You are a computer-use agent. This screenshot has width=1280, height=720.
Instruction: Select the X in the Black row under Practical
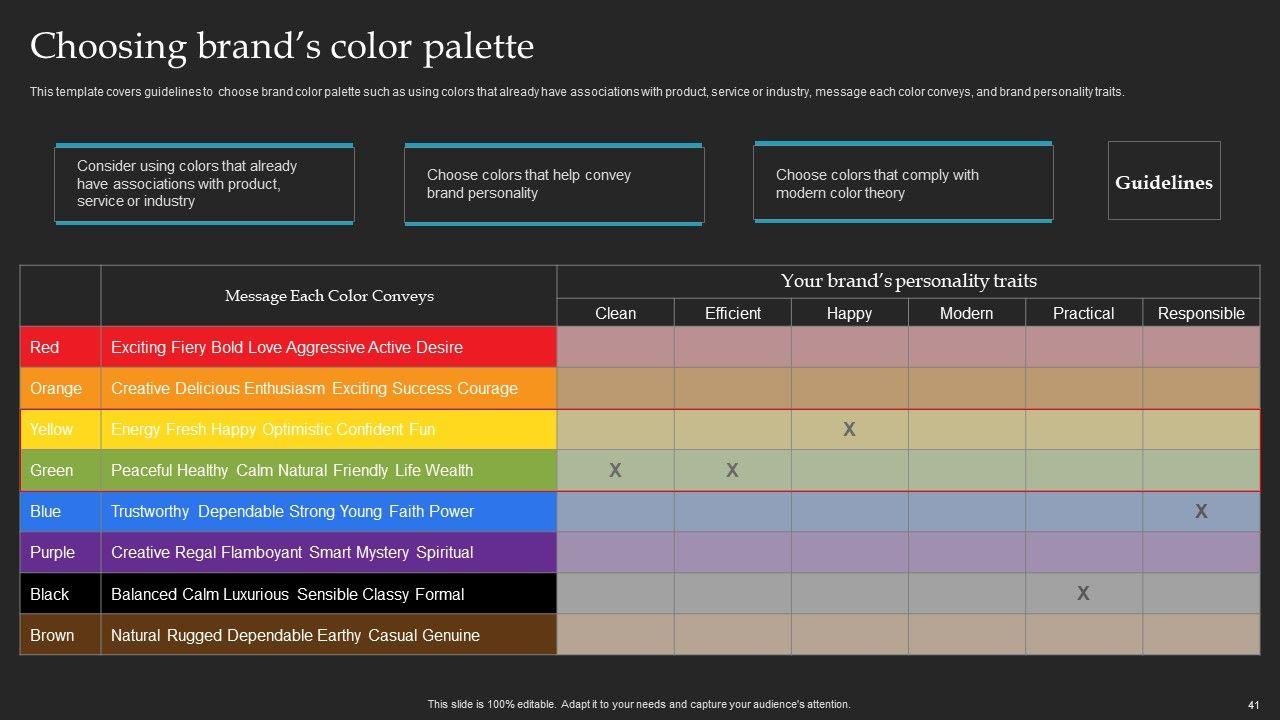pyautogui.click(x=1083, y=593)
